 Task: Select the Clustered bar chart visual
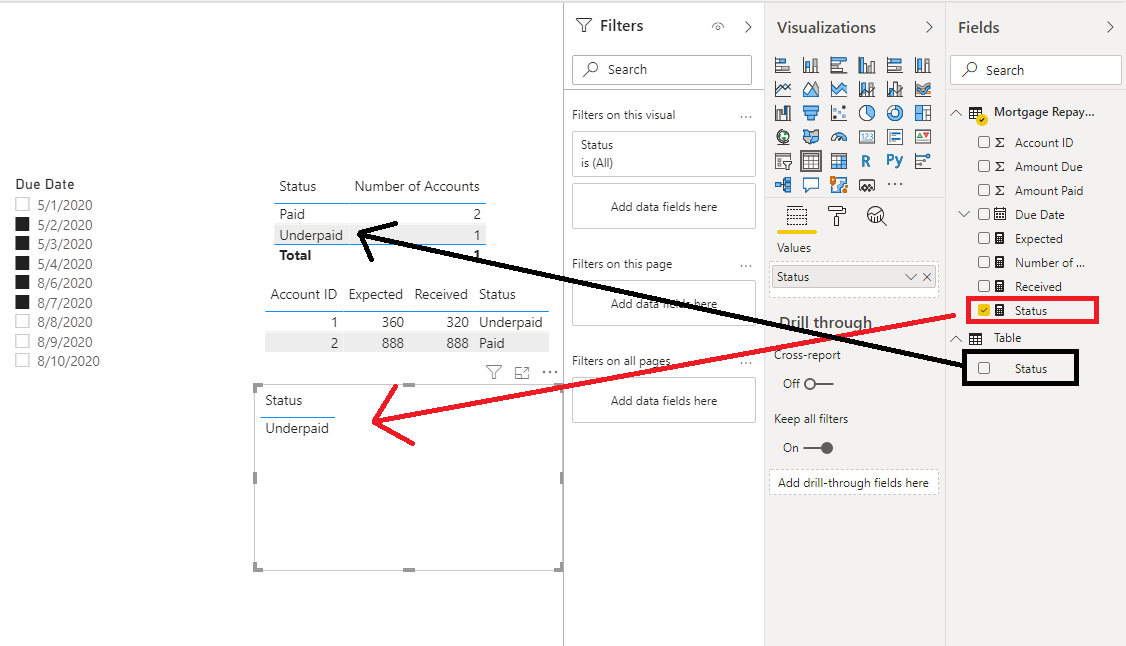(x=839, y=65)
